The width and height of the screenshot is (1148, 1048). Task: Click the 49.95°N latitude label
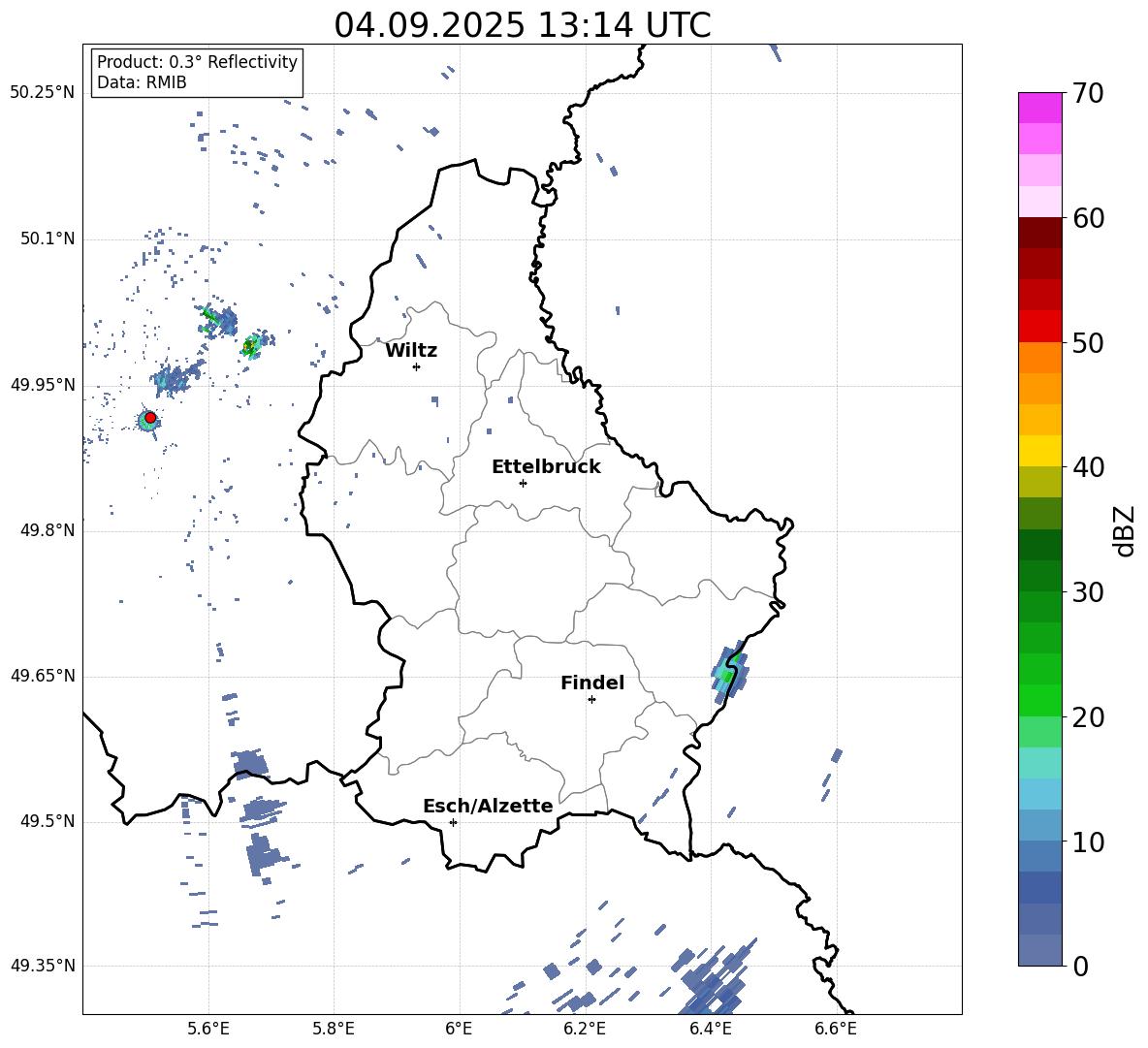point(42,385)
